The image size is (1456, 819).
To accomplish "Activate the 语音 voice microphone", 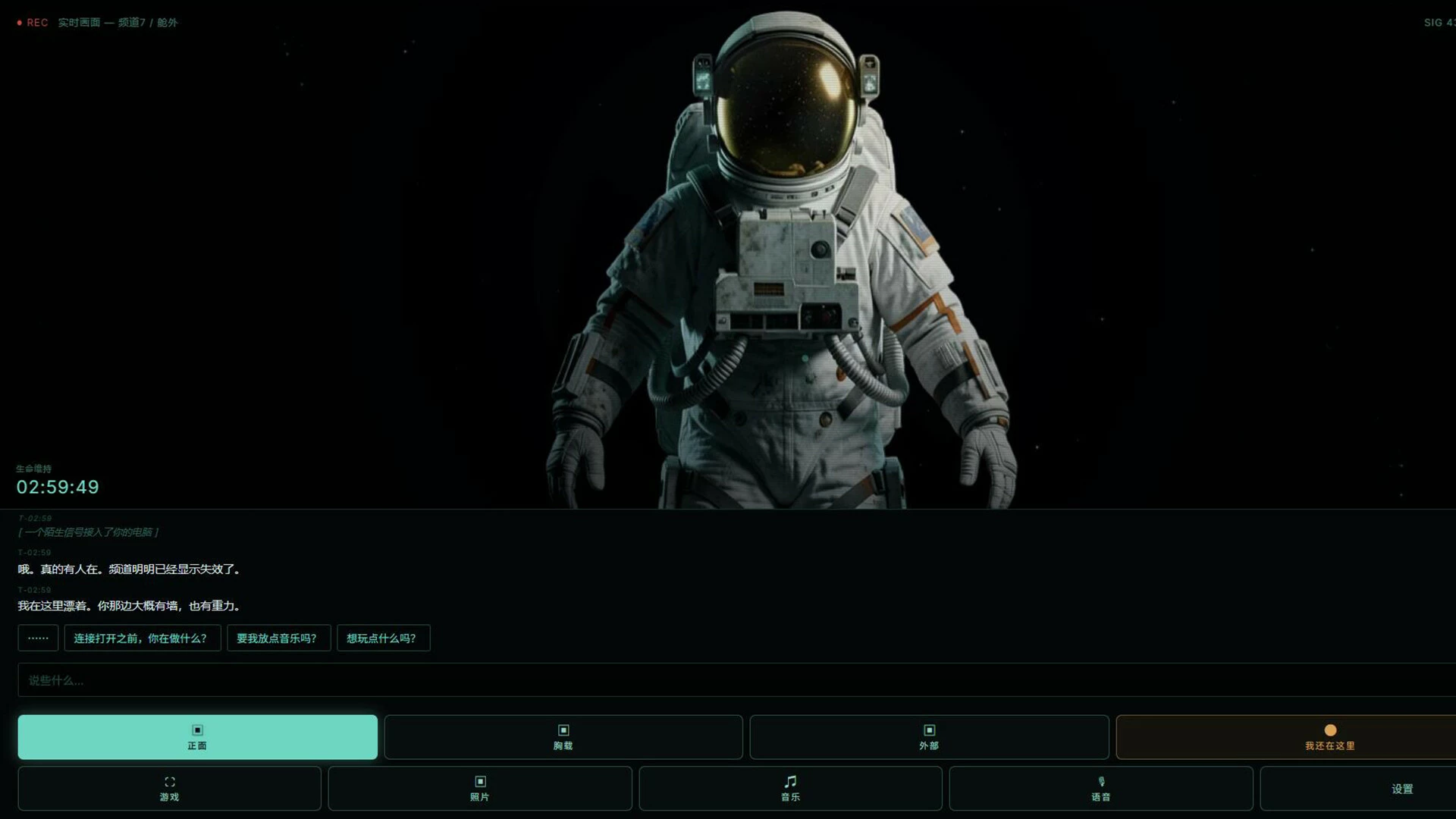I will 1101,789.
